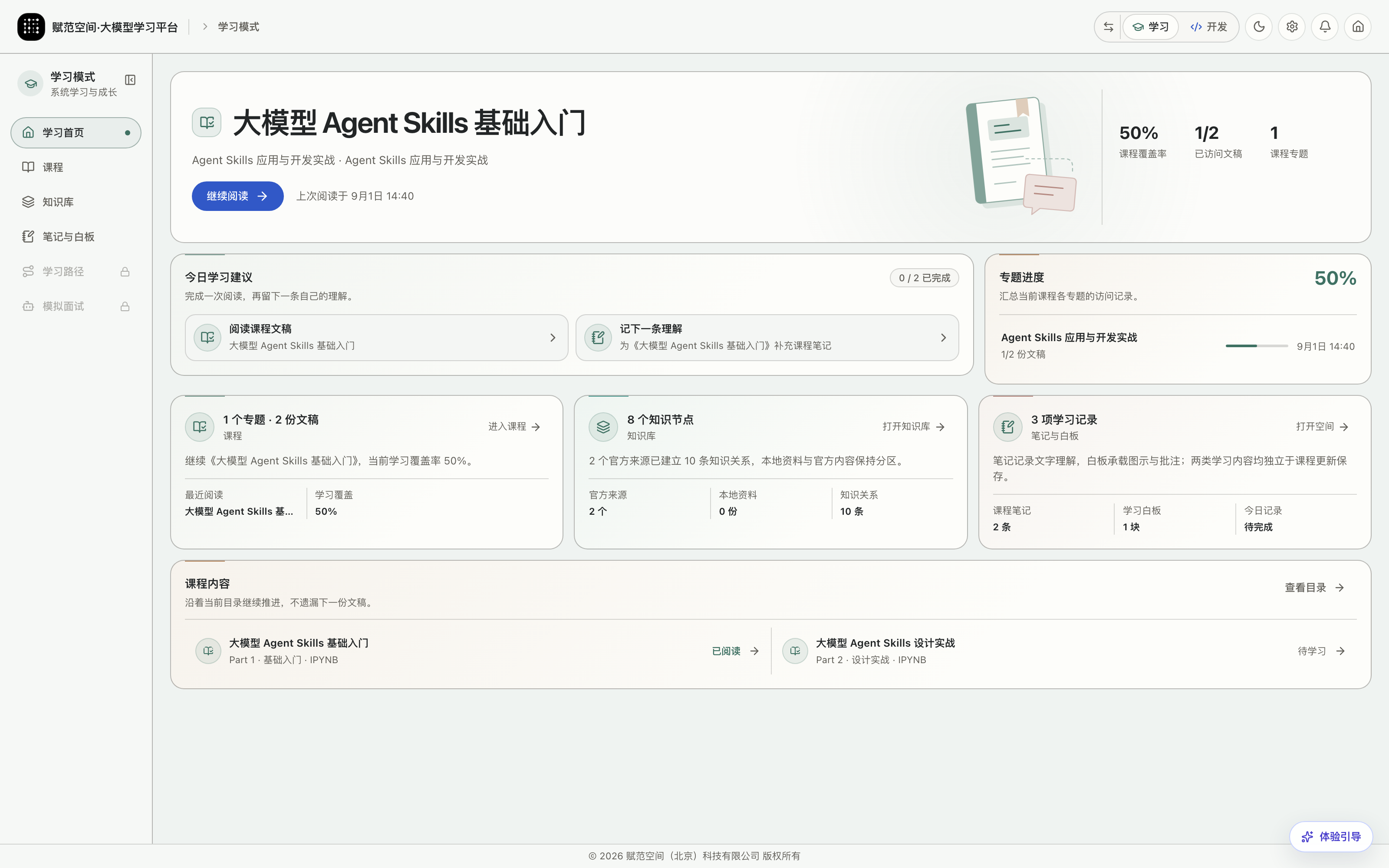
Task: Click the 赋范空间 app logo icon
Action: [31, 27]
